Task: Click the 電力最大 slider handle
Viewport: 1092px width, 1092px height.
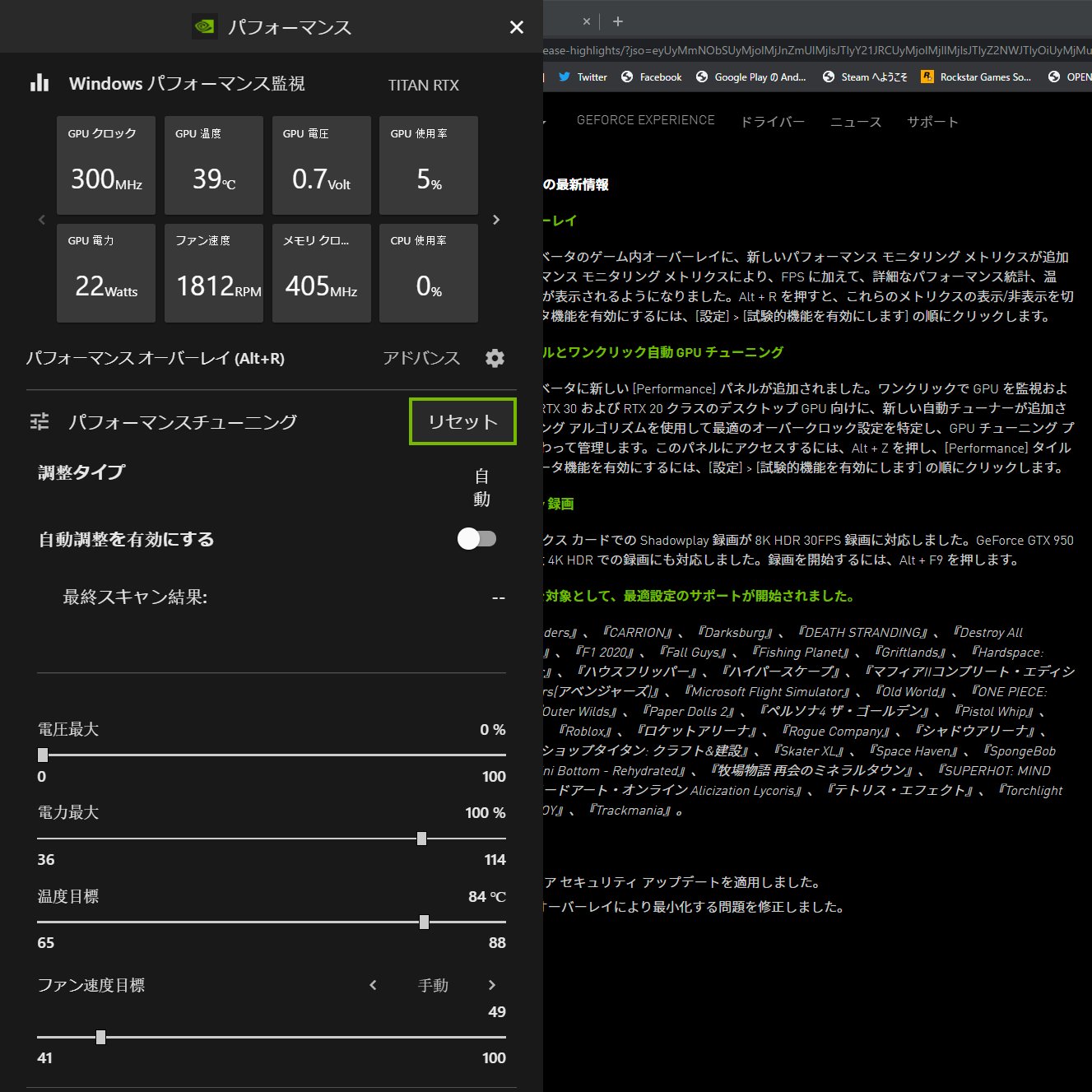Action: coord(421,839)
